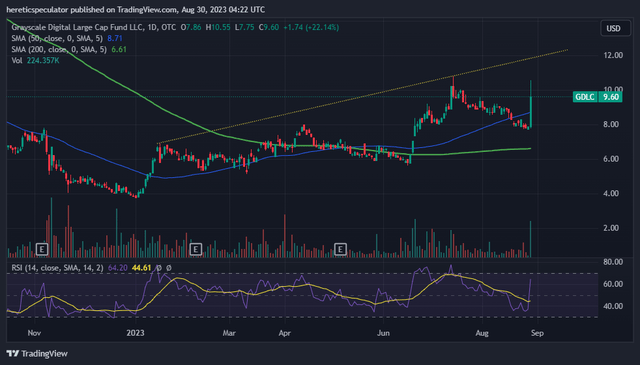Click the Jun label on time axis
The width and height of the screenshot is (640, 365).
tap(383, 333)
